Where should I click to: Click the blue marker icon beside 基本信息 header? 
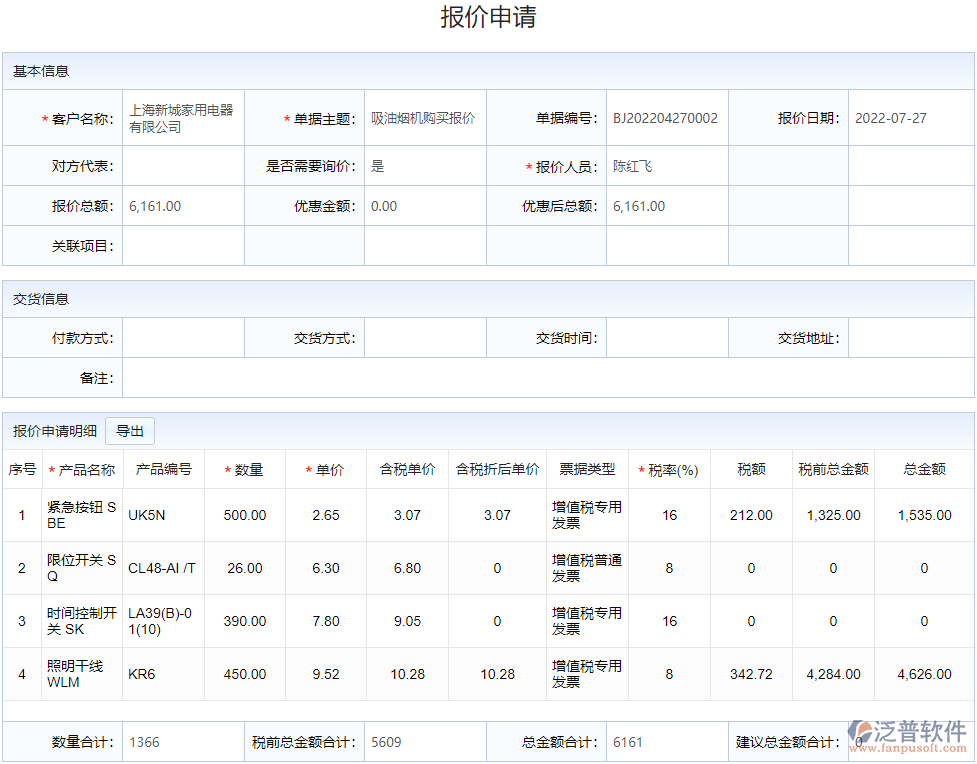coord(14,70)
